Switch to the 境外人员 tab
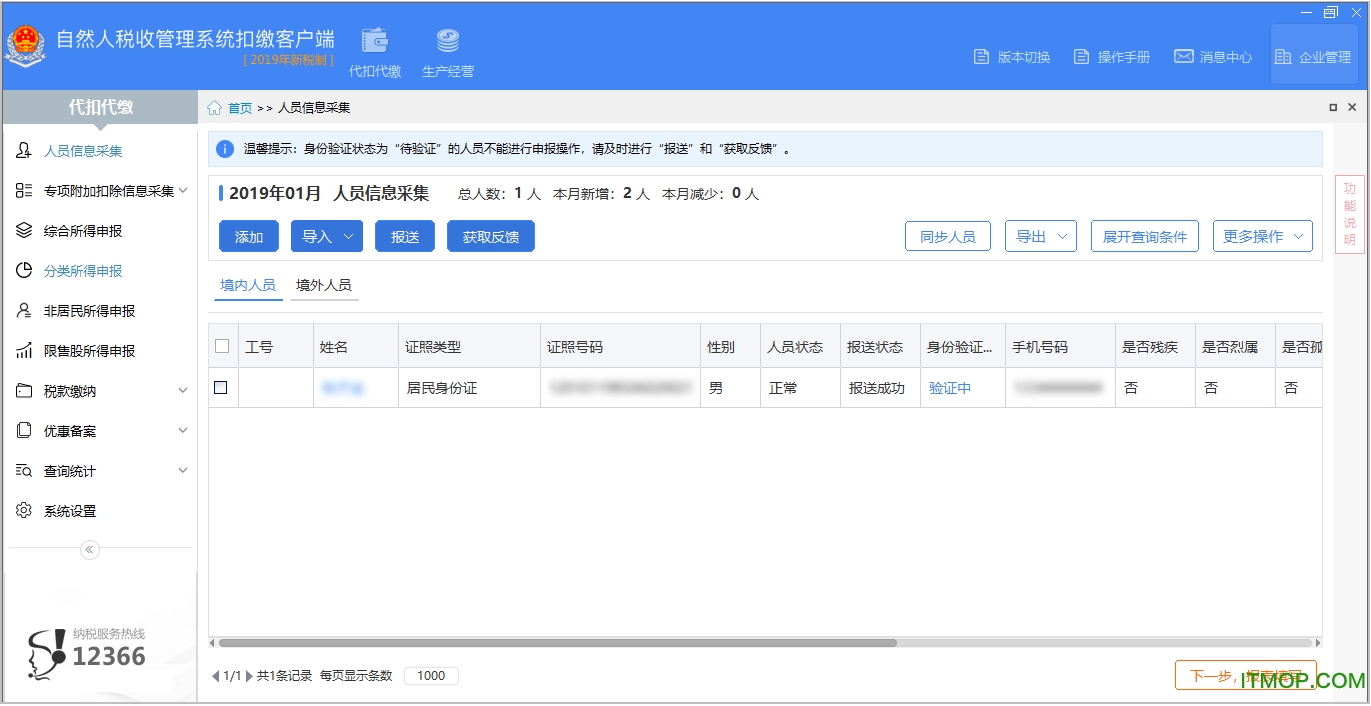 (323, 285)
